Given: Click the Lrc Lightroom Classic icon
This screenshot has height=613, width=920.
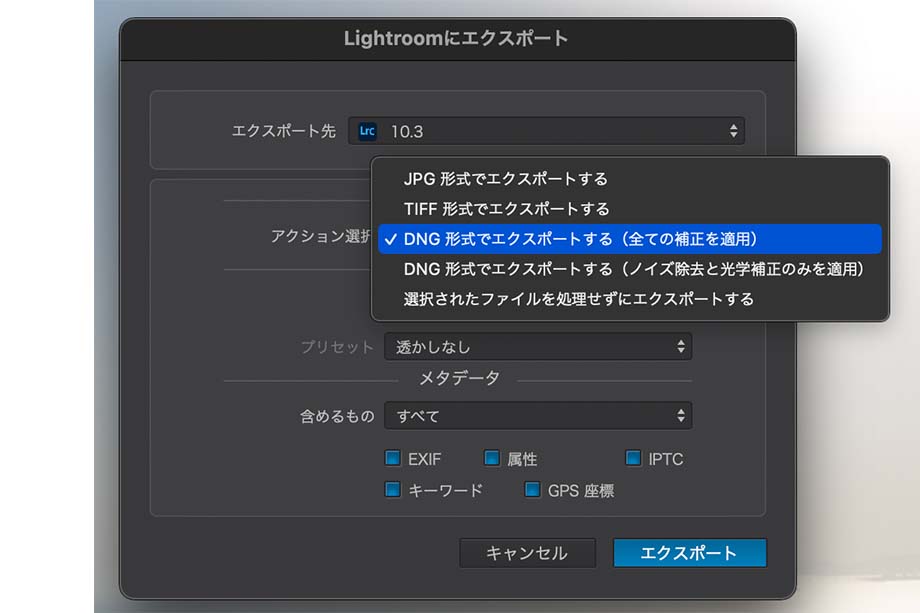Looking at the screenshot, I should tap(367, 131).
